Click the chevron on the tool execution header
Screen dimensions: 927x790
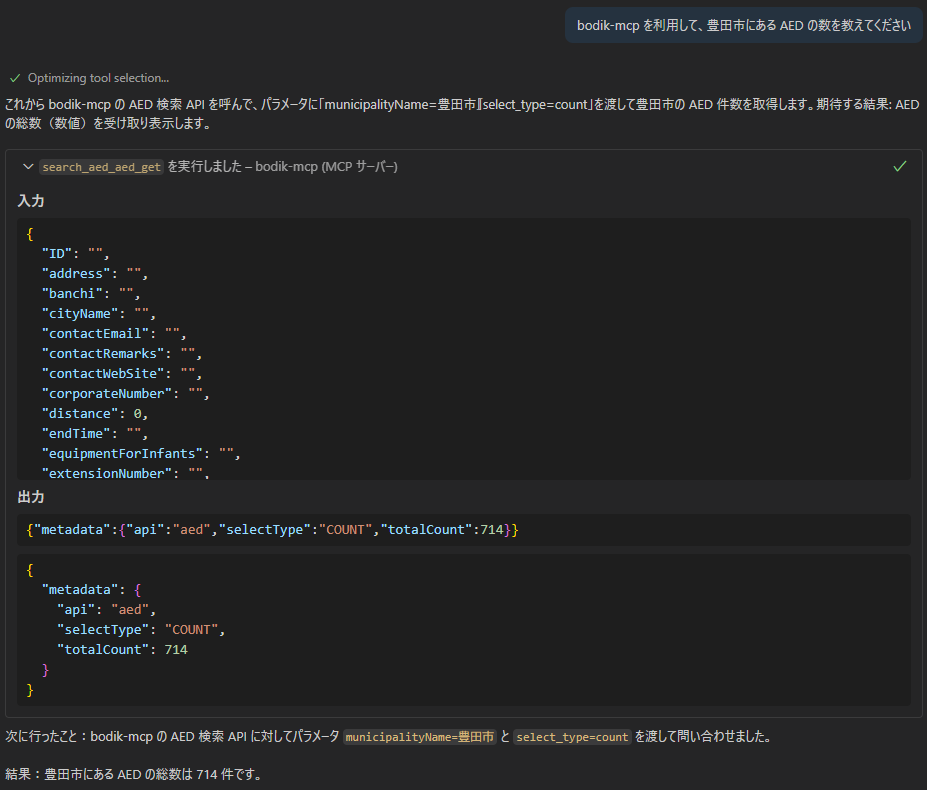(28, 167)
